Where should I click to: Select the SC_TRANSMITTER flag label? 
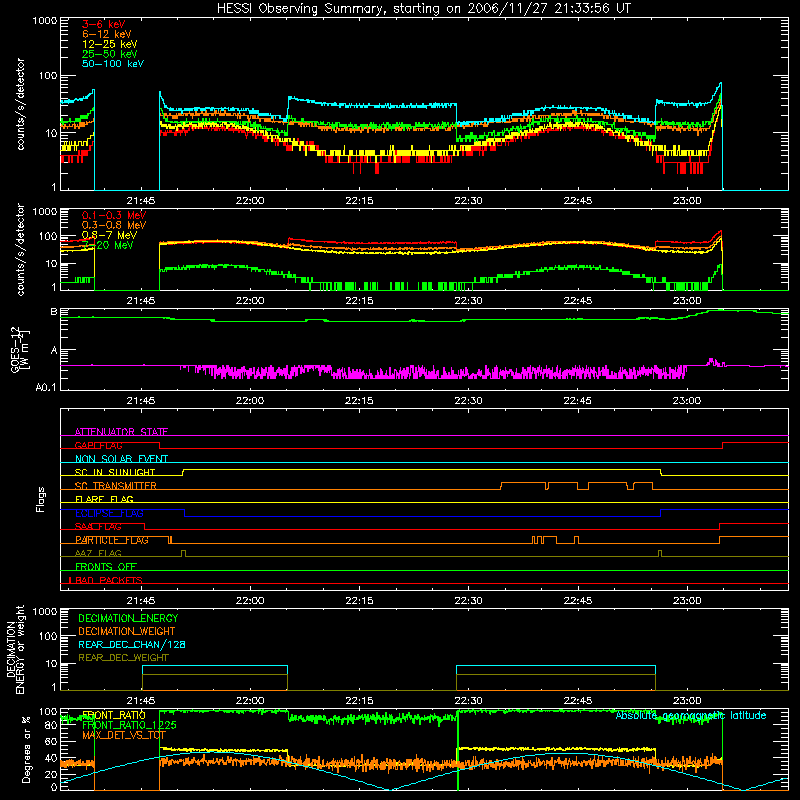(x=116, y=486)
